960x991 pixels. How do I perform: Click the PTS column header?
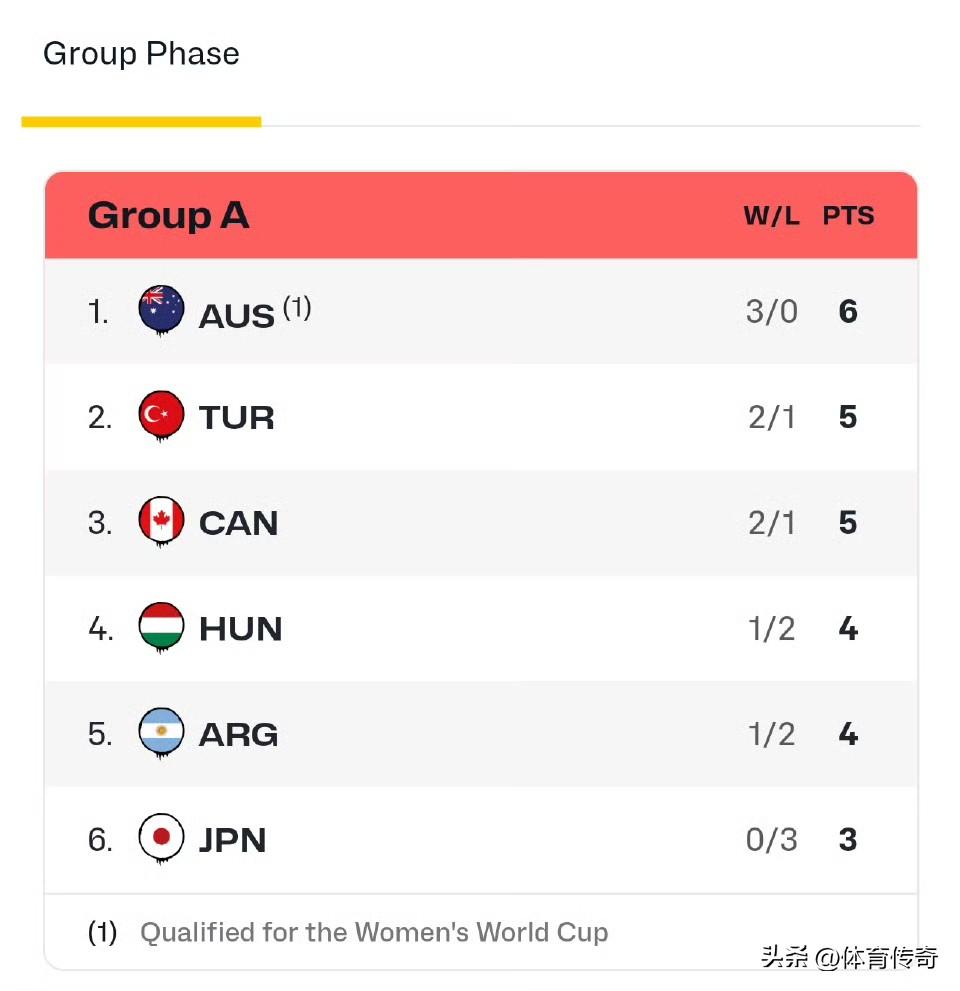pyautogui.click(x=848, y=216)
